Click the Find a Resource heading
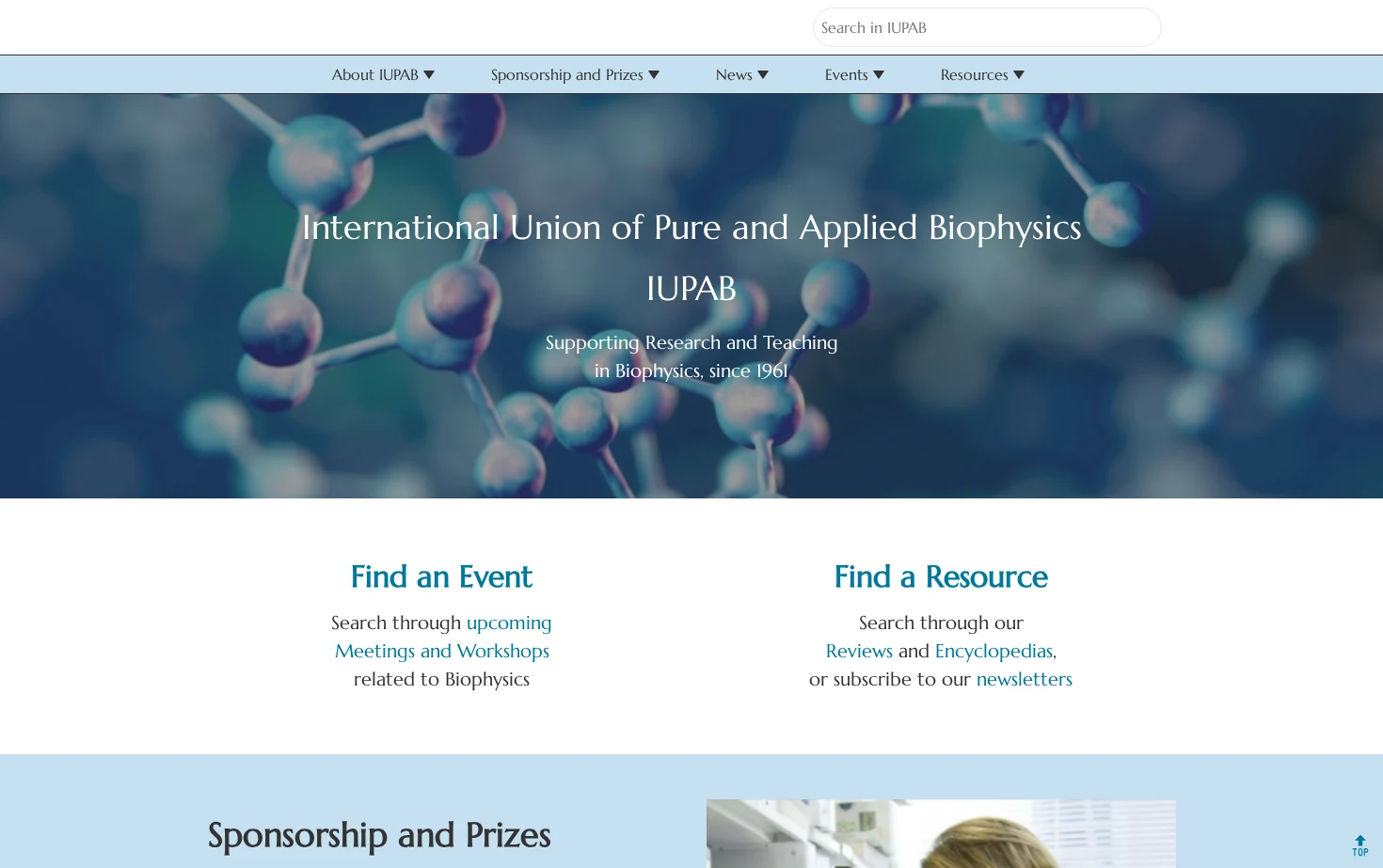This screenshot has height=868, width=1383. coord(941,576)
